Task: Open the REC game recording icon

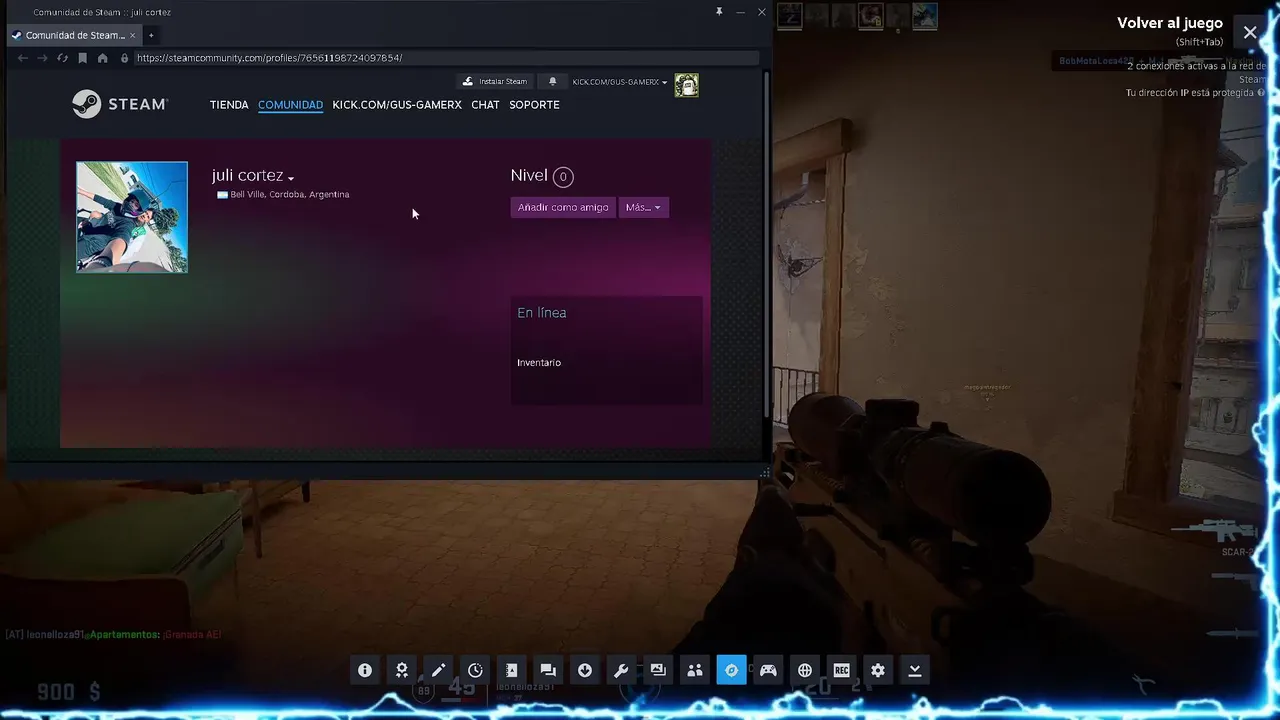Action: (841, 670)
